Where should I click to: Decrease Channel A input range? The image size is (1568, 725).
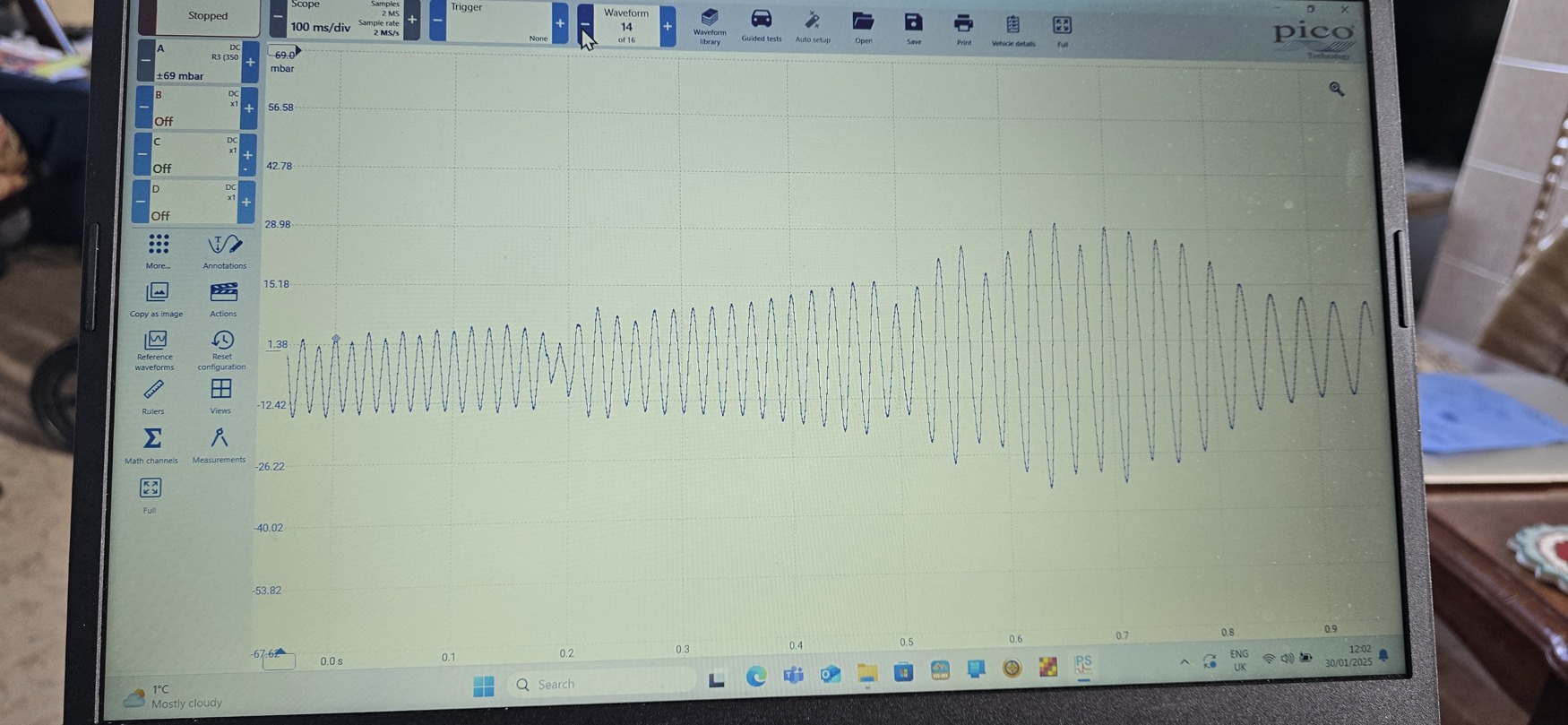click(x=145, y=62)
